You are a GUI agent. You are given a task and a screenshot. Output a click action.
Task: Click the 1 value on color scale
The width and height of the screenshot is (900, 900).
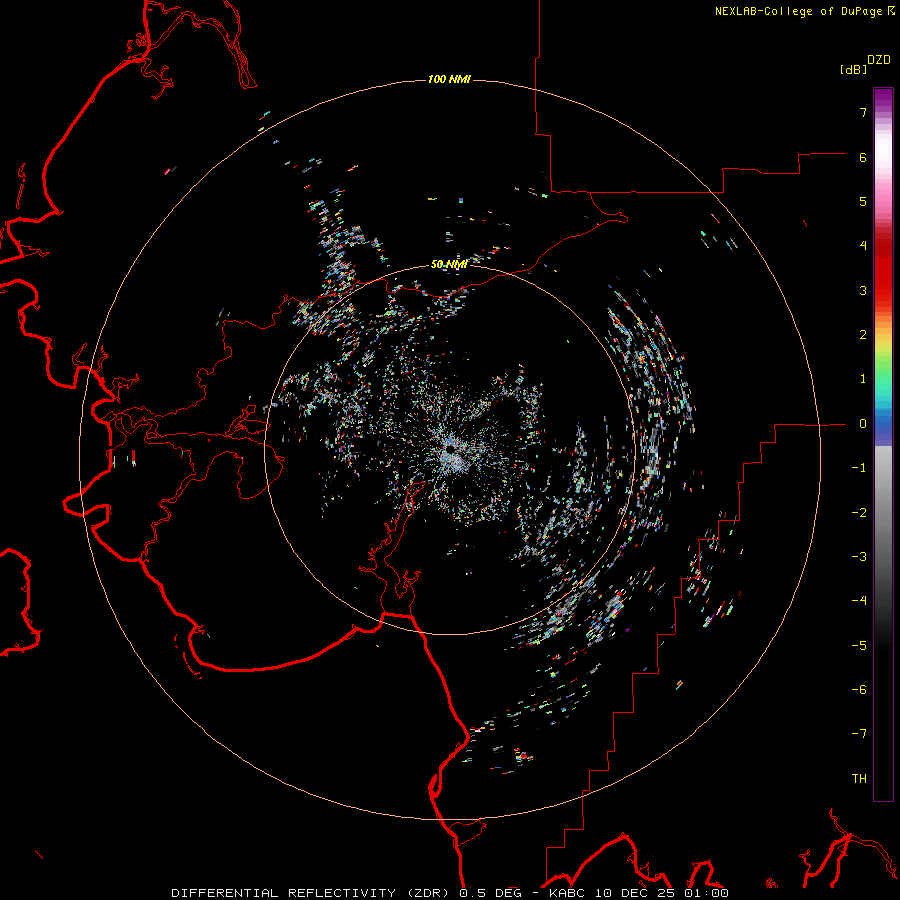(x=863, y=379)
